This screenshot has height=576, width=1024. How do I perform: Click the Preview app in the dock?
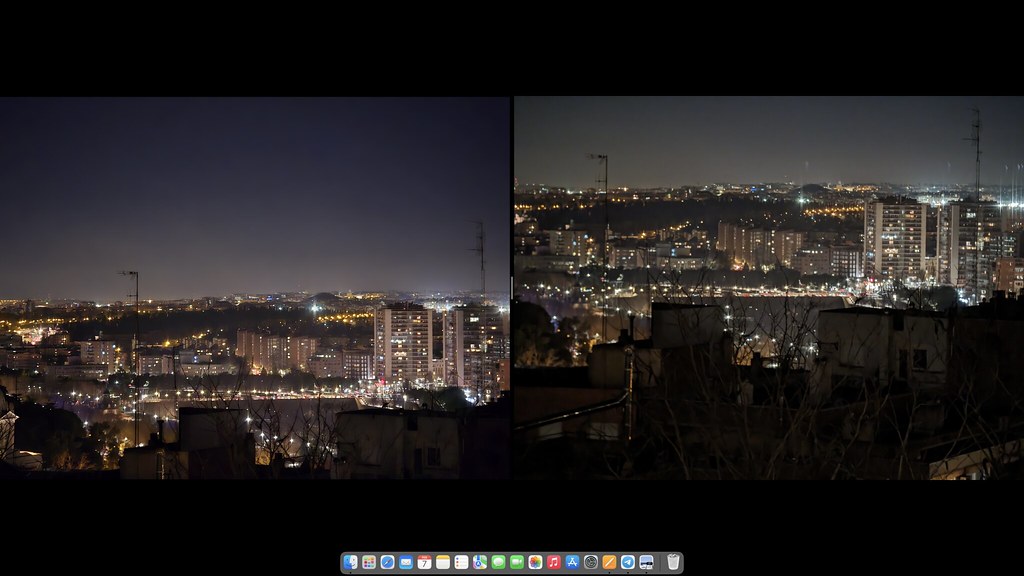[646, 562]
